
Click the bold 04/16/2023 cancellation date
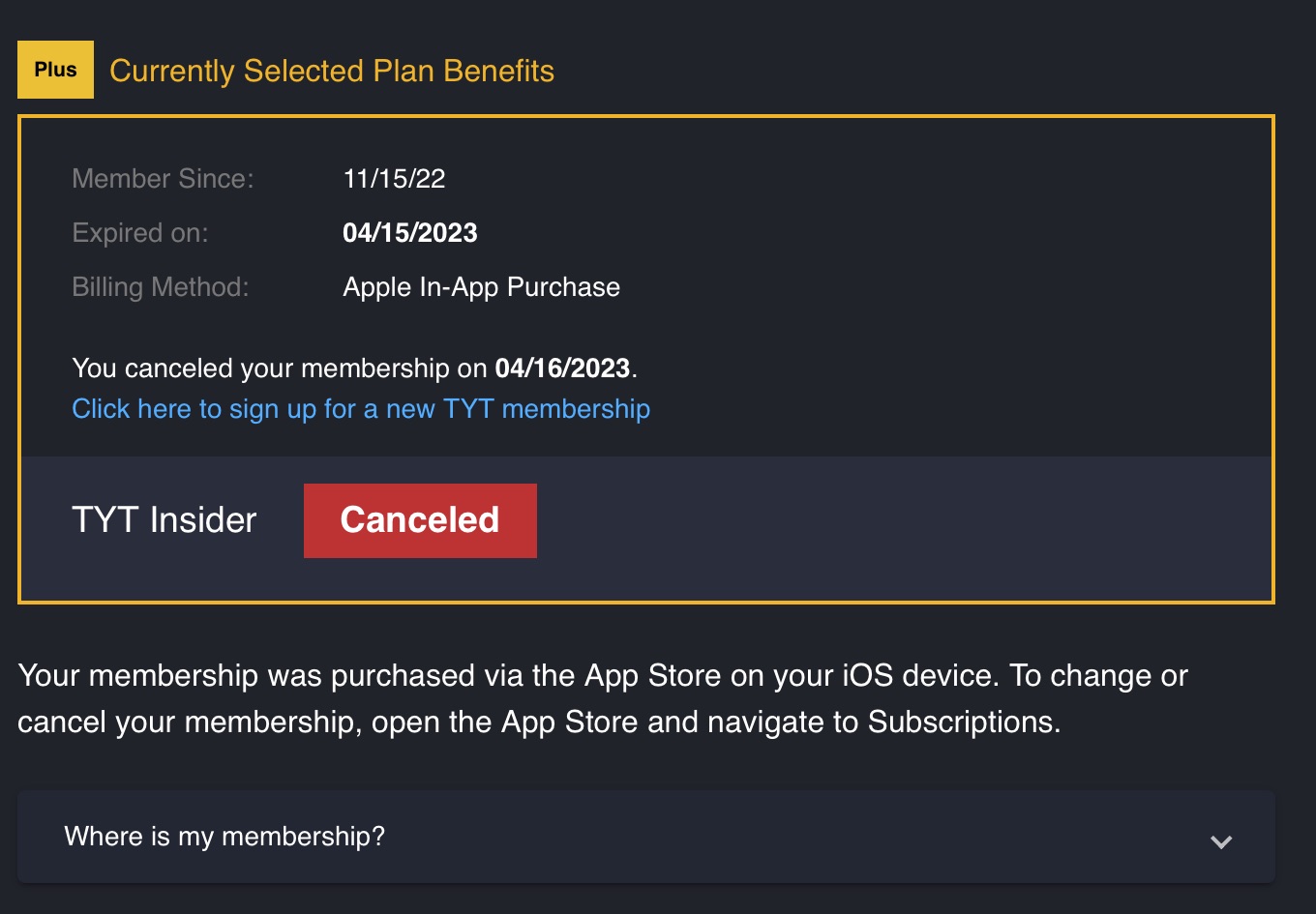[x=562, y=369]
